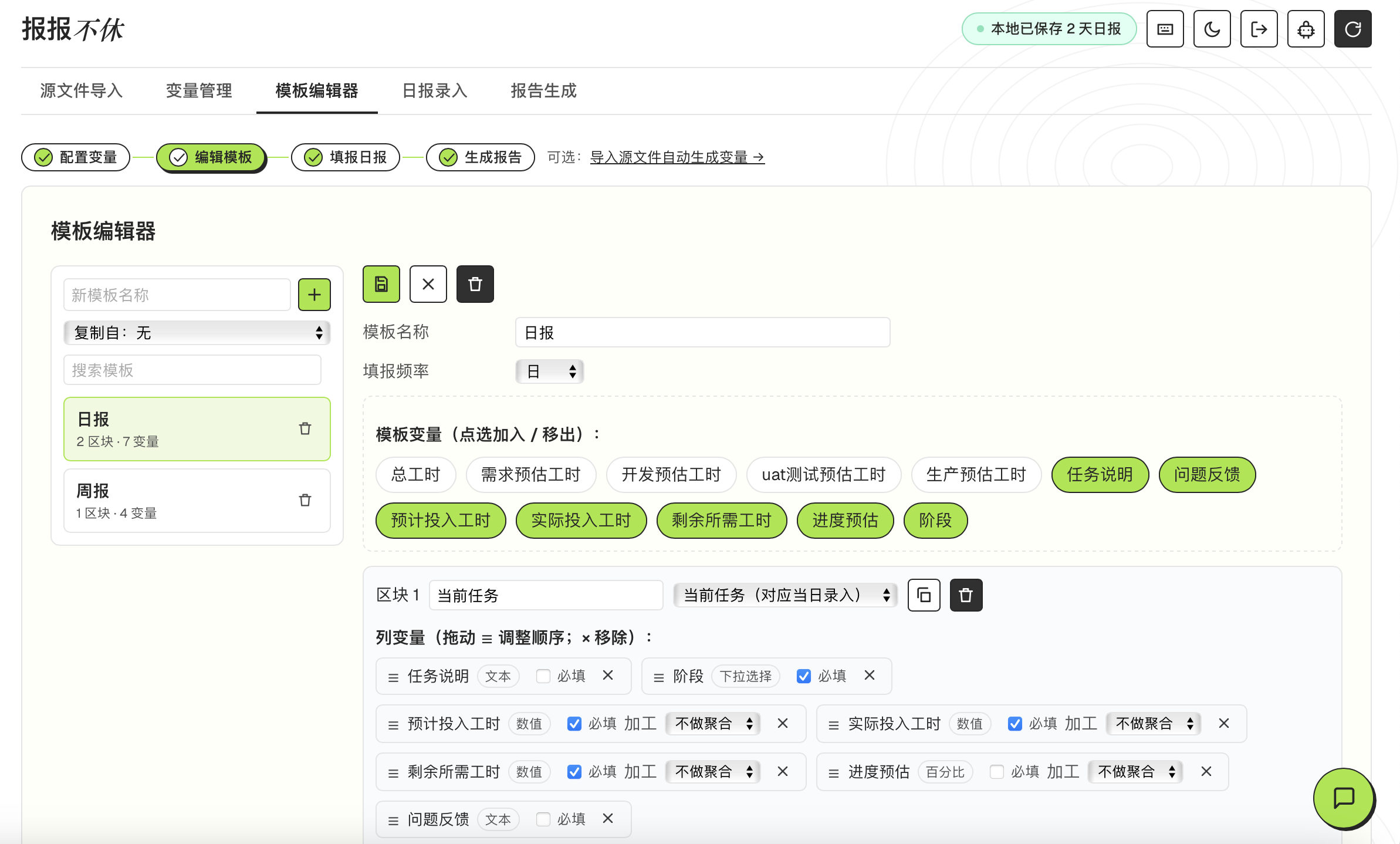Add new template with green plus button
This screenshot has height=844, width=1400.
point(315,294)
